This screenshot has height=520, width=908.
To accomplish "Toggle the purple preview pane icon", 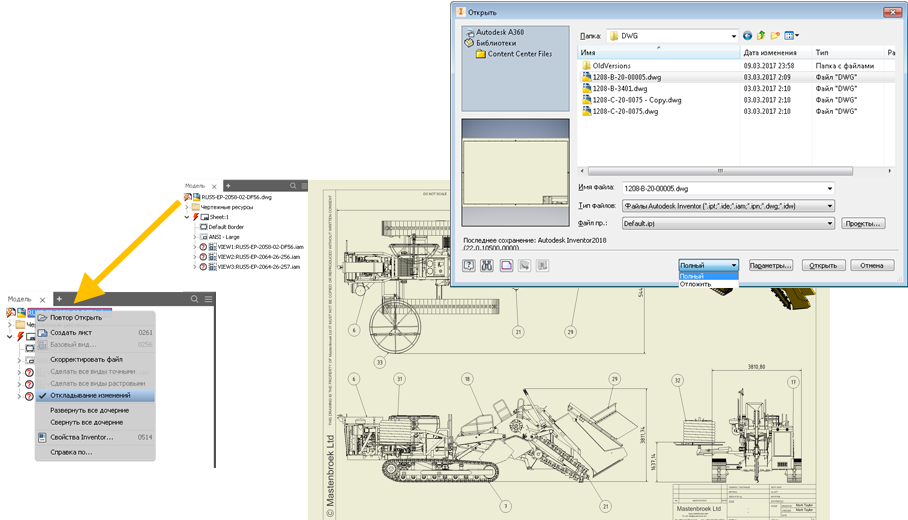I will pos(506,265).
